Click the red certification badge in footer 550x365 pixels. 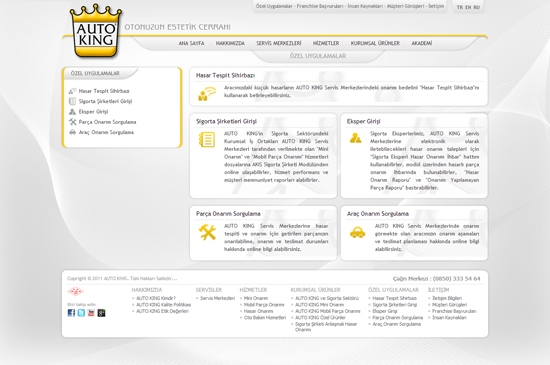pos(75,291)
